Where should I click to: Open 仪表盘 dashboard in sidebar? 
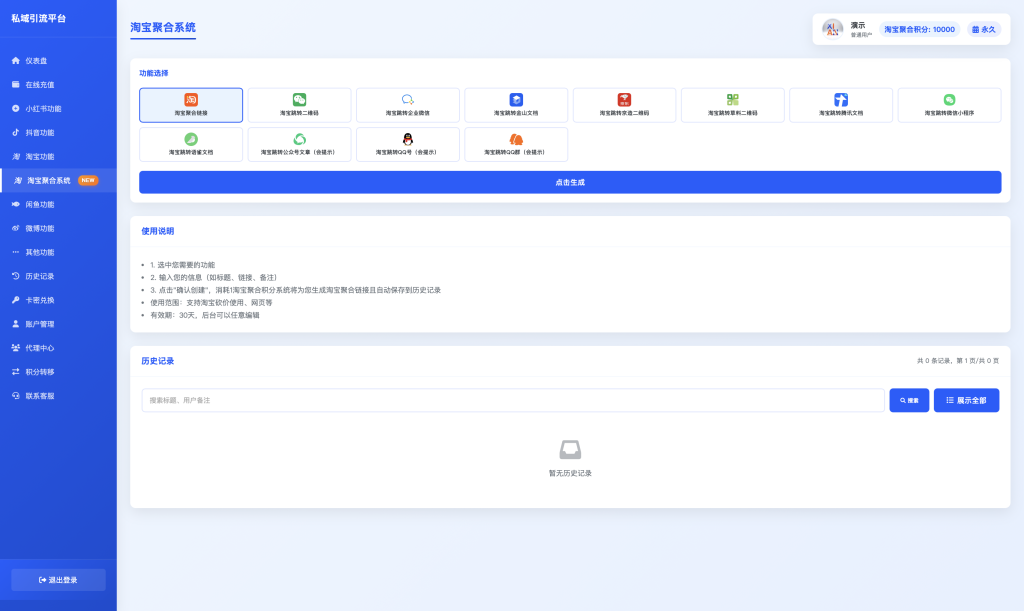[36, 61]
